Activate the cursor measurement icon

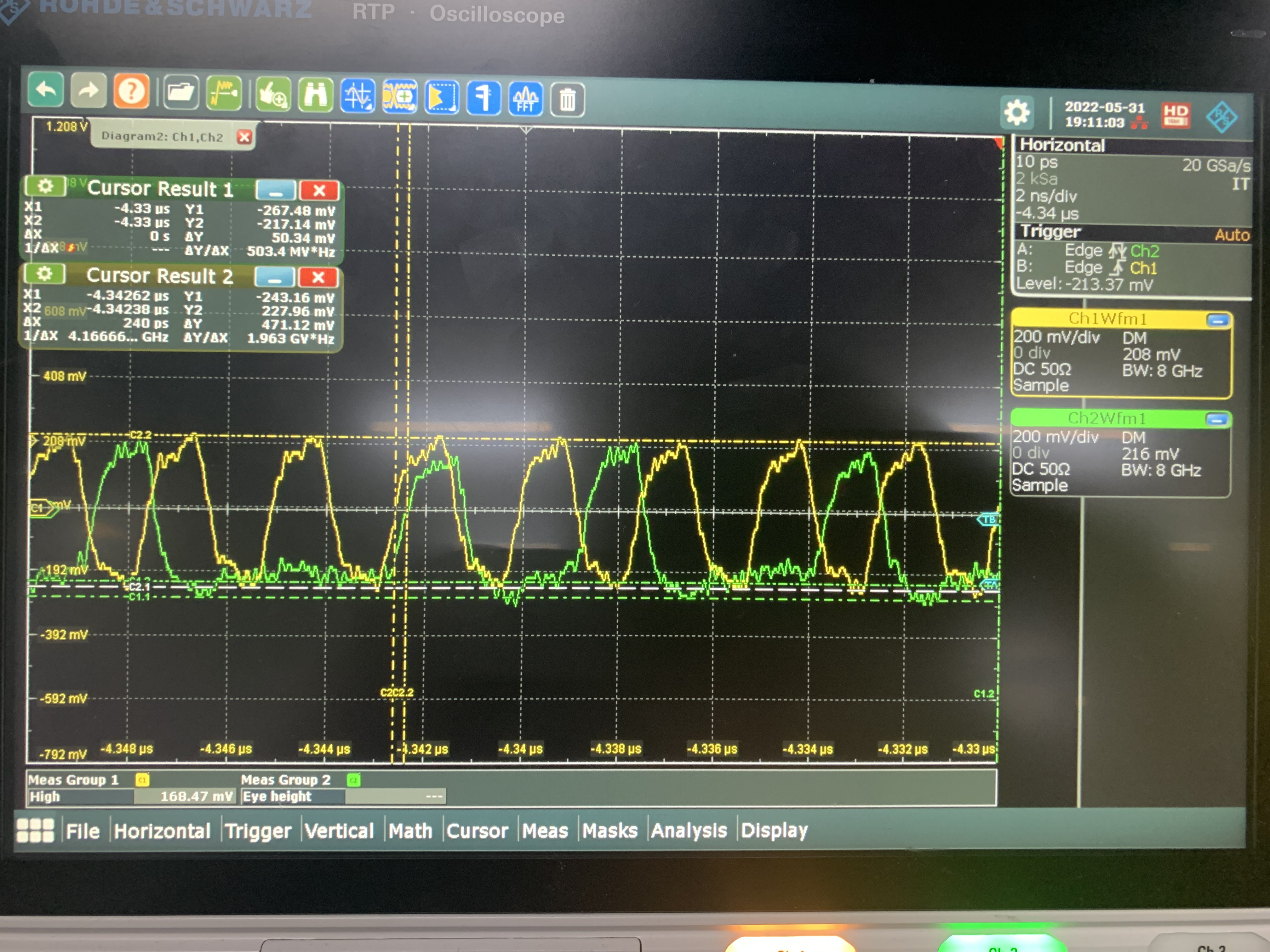tap(358, 96)
